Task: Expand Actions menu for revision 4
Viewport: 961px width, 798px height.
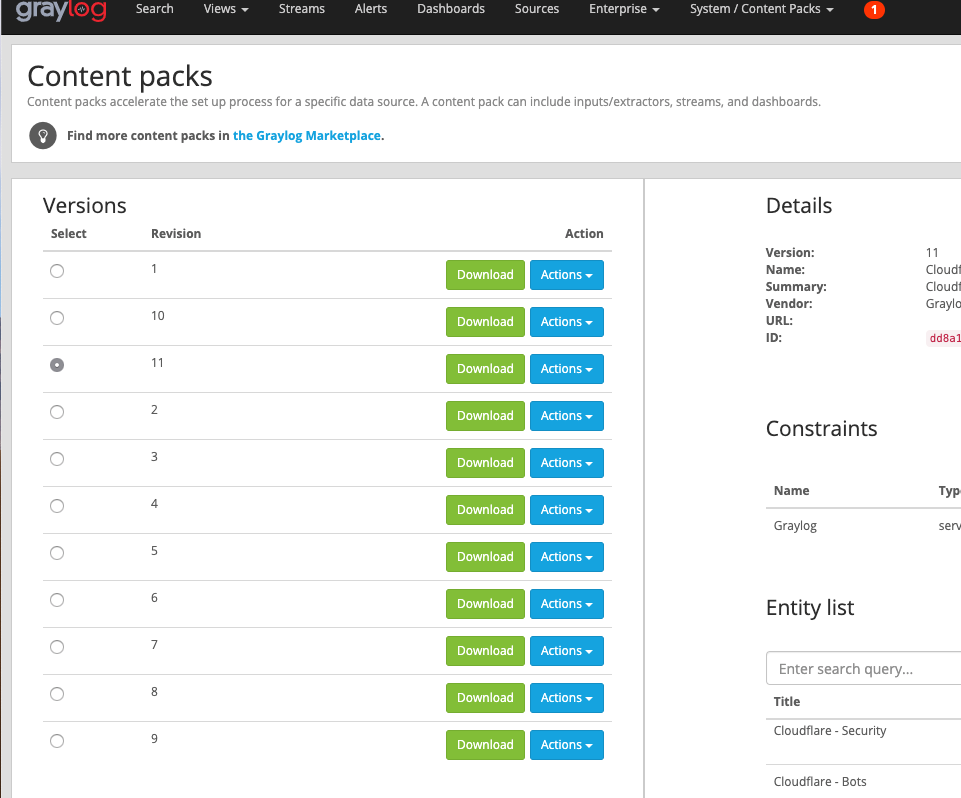Action: [x=566, y=510]
